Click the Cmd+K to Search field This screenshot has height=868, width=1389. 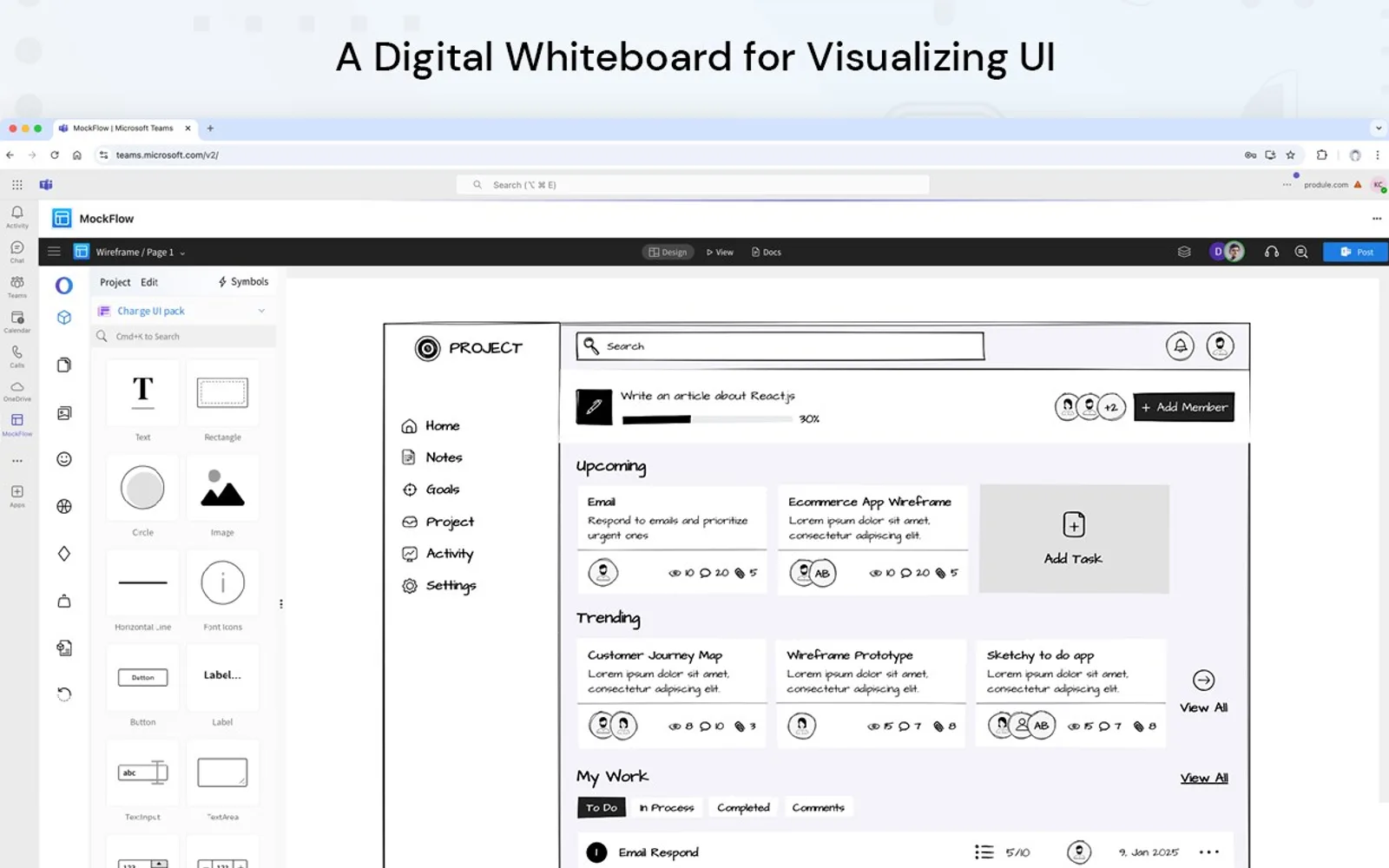click(x=183, y=336)
